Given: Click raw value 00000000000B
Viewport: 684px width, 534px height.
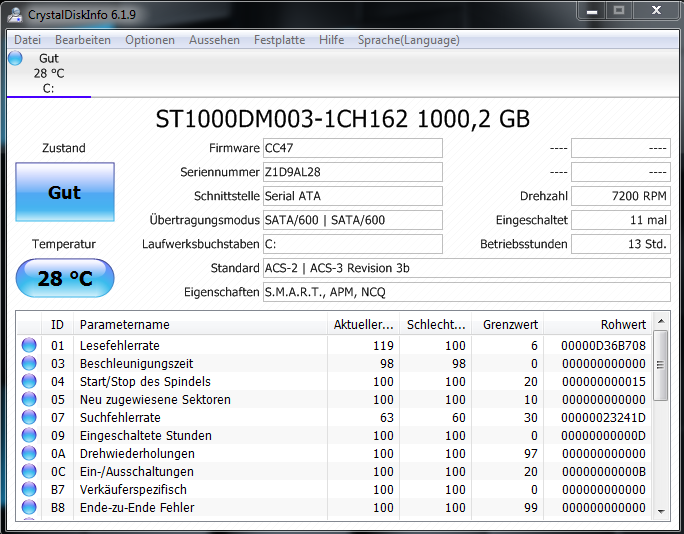Looking at the screenshot, I should [603, 472].
